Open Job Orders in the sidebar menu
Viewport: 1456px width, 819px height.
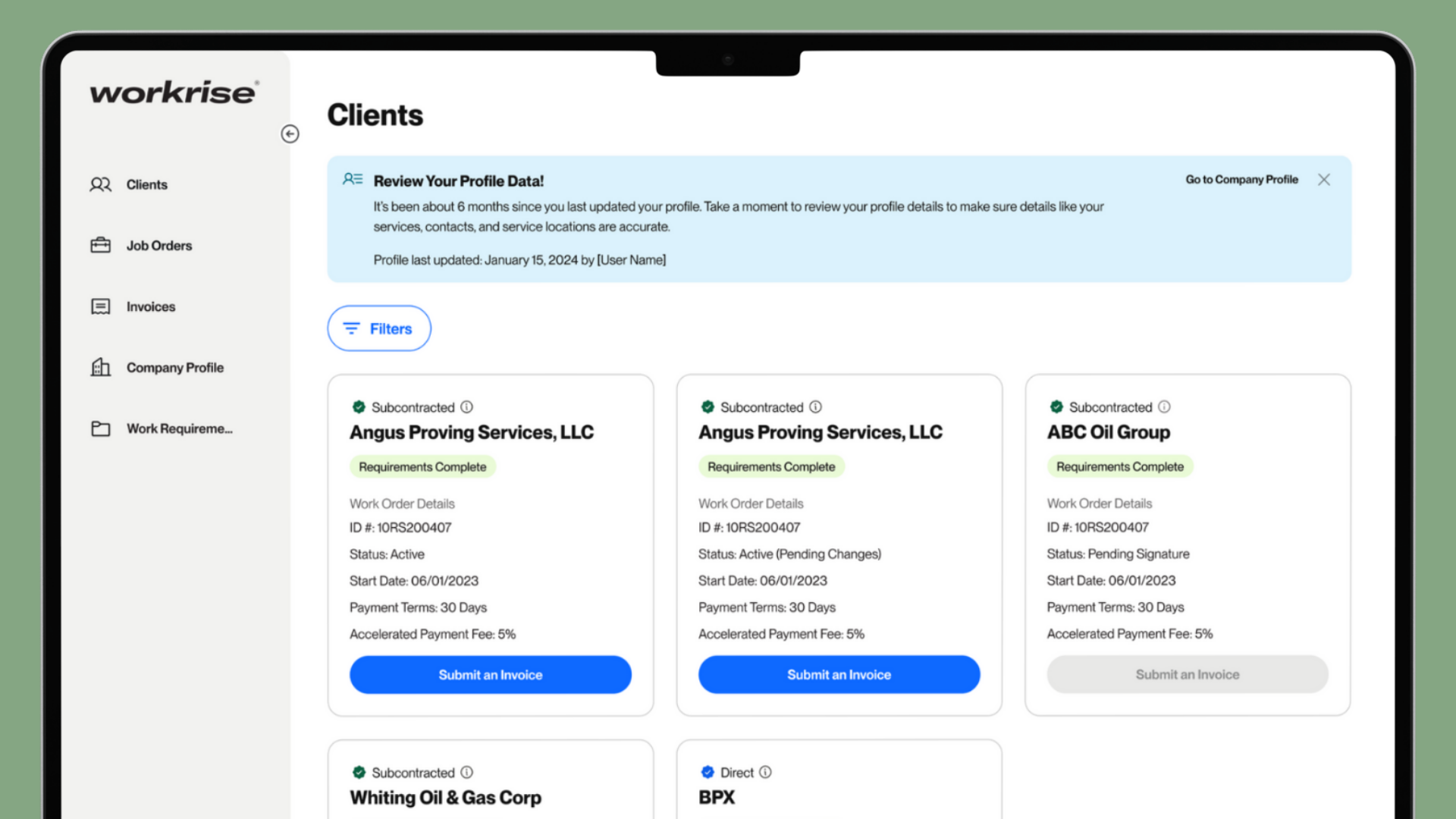159,246
